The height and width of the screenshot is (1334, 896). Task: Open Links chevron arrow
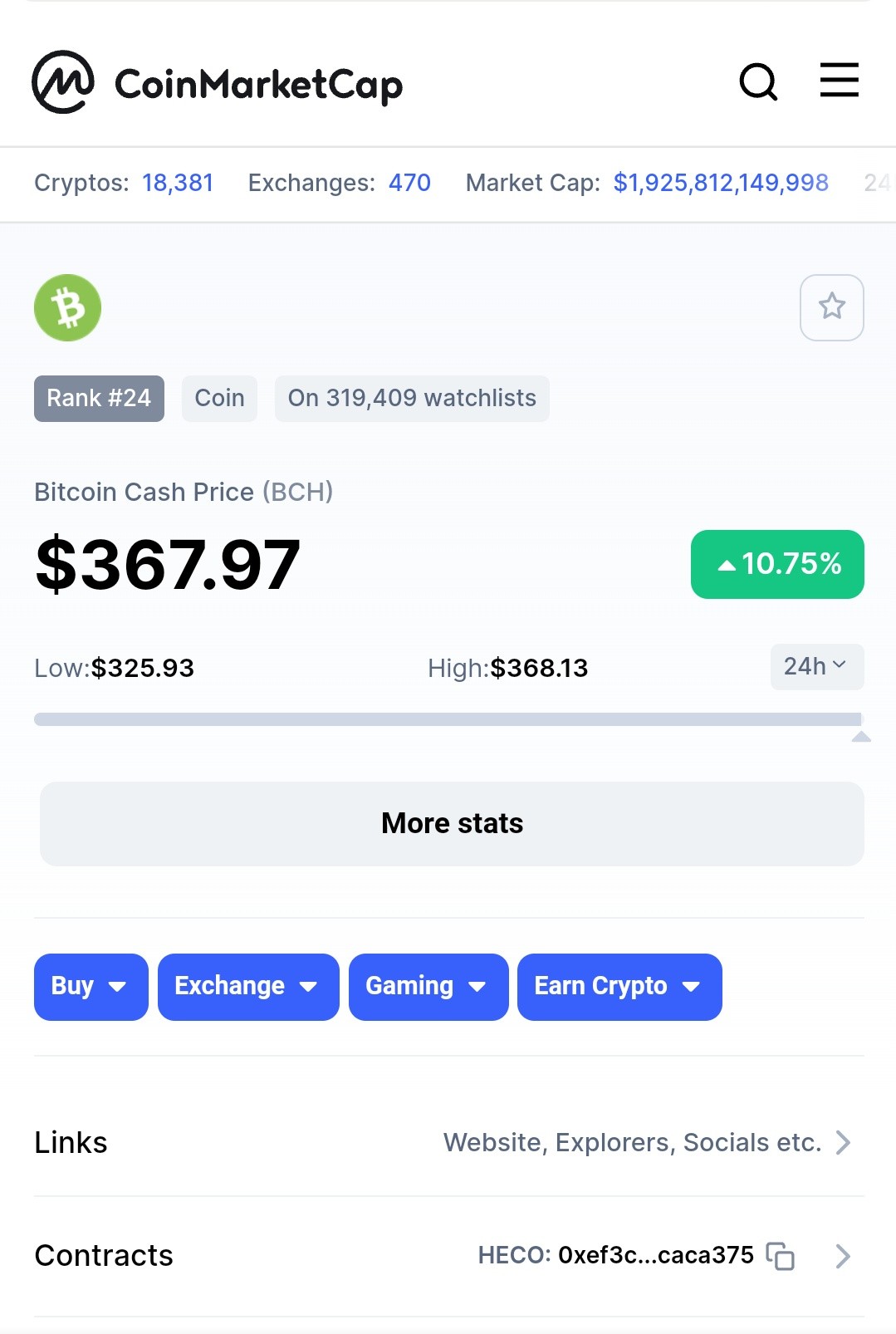pyautogui.click(x=843, y=1143)
